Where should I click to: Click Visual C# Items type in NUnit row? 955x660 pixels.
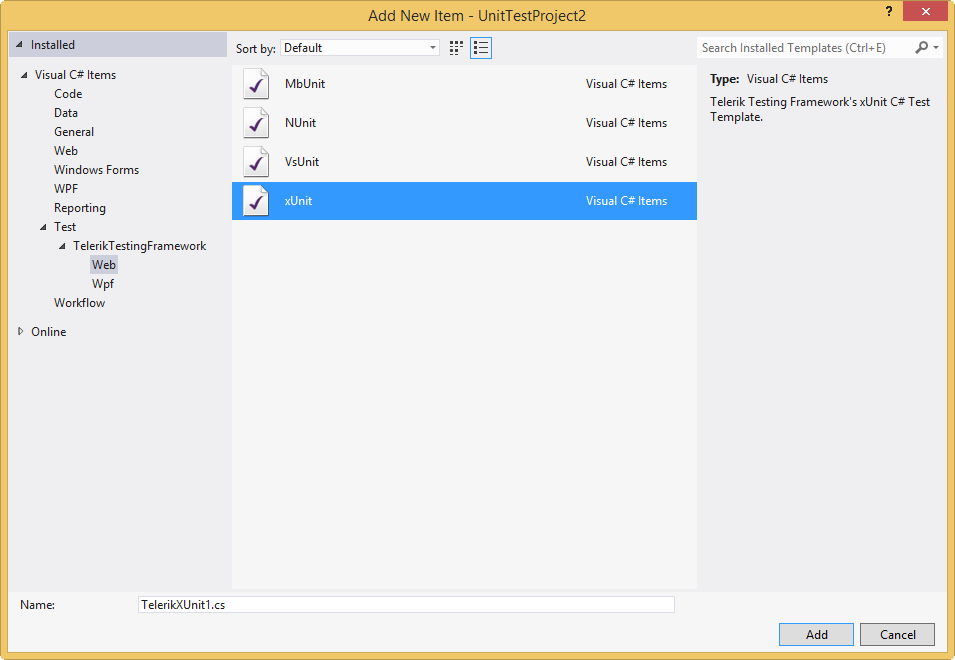click(x=626, y=123)
